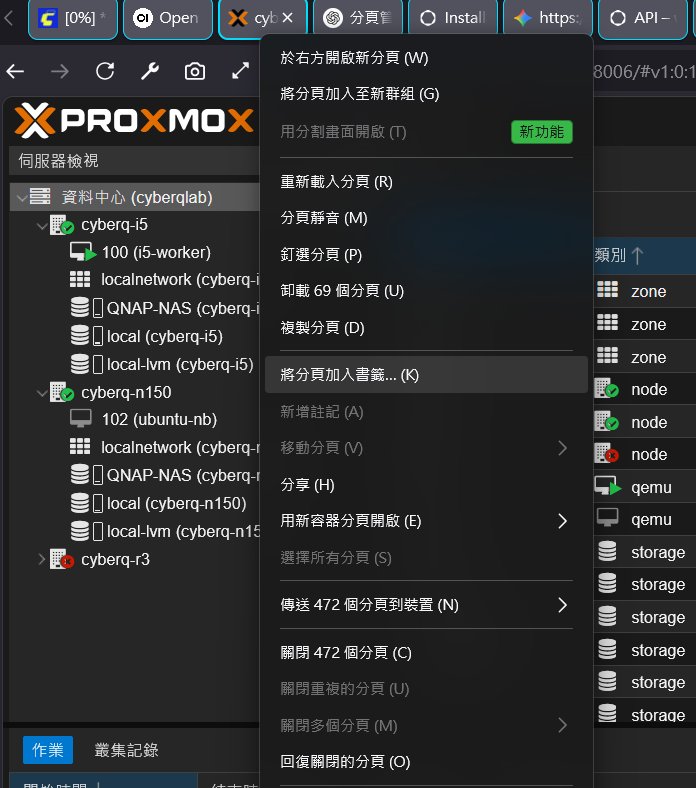Sort by the 類別 column header
The image size is (696, 788).
coord(620,256)
